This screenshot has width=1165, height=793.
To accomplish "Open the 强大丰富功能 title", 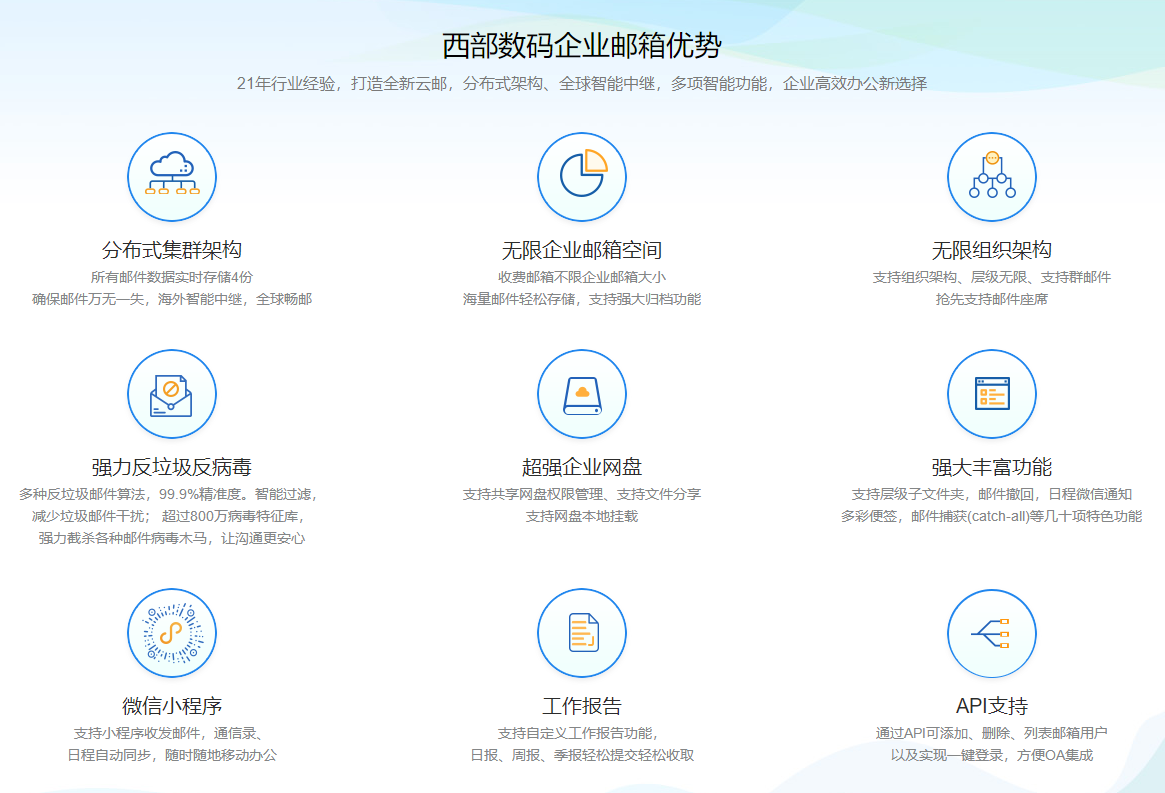I will (992, 467).
